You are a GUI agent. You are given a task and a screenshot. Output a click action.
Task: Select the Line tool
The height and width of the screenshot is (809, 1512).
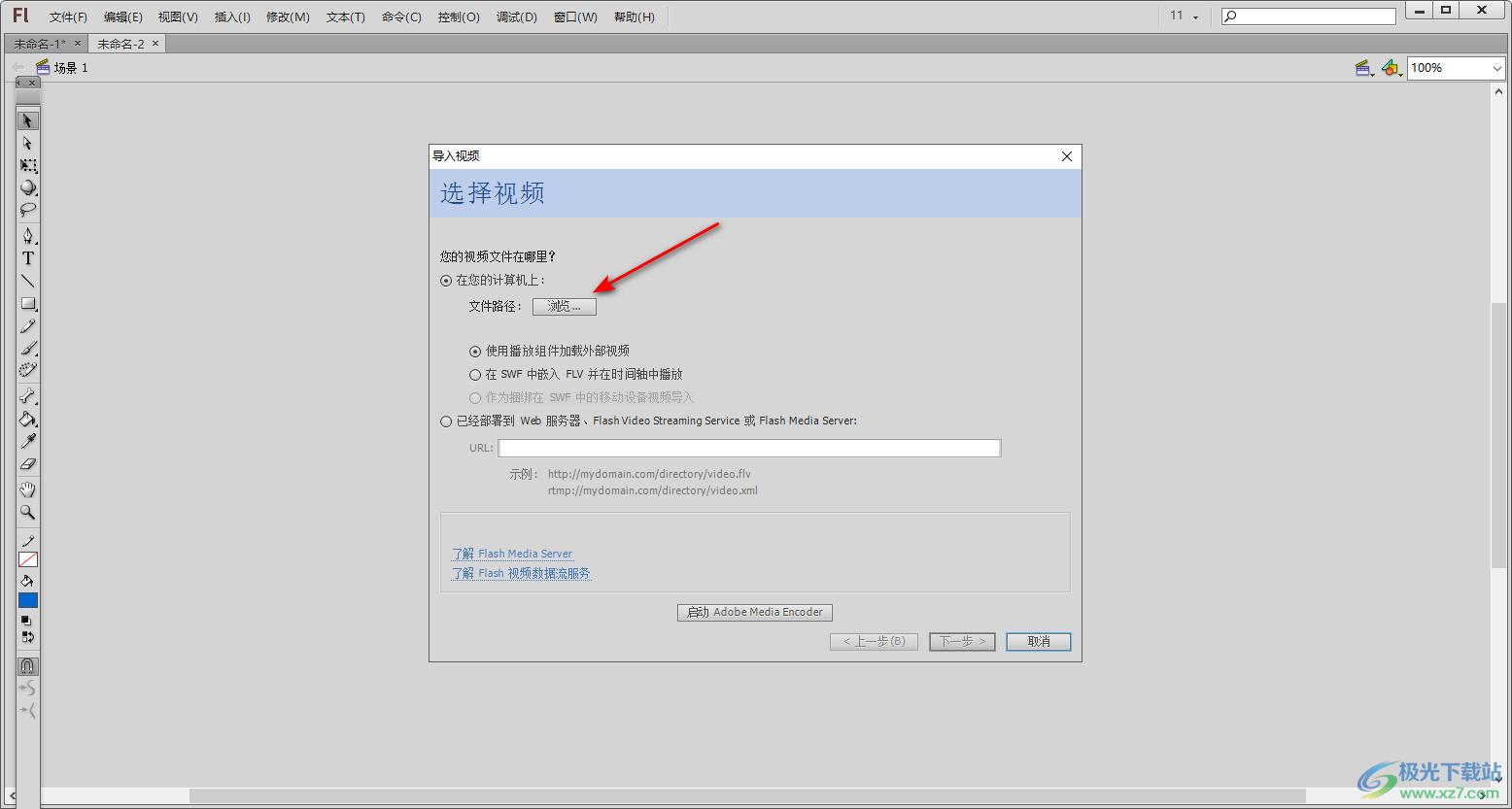(x=28, y=281)
